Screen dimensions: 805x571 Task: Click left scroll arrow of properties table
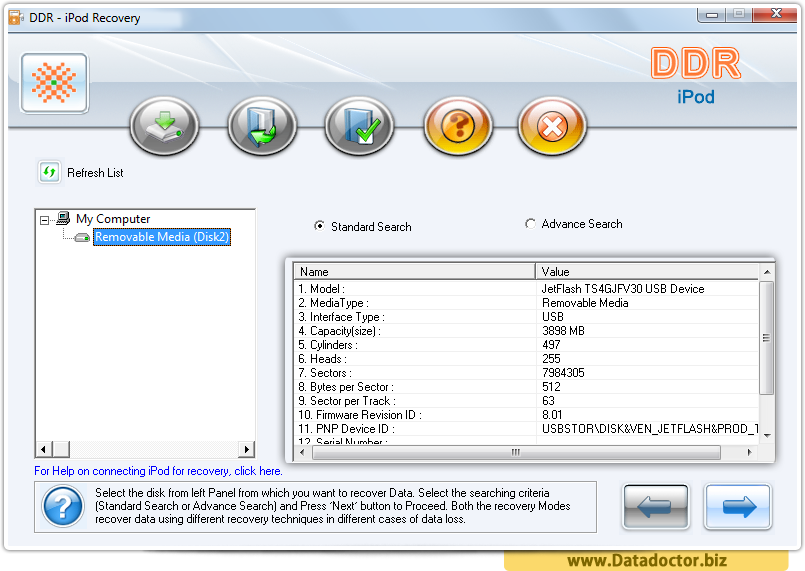pos(302,452)
